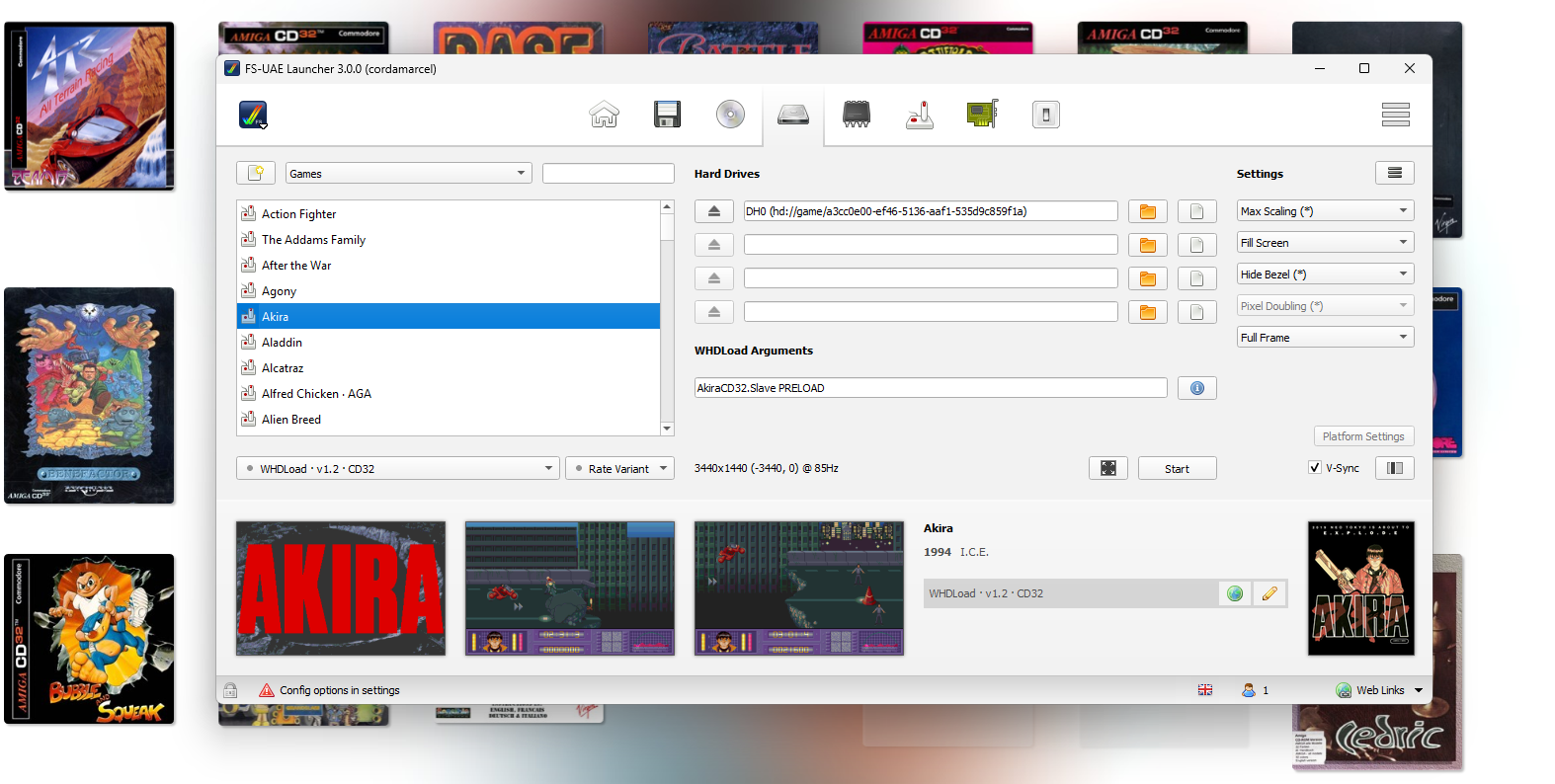Image resolution: width=1555 pixels, height=784 pixels.
Task: Browse folder for the third hard drive
Action: click(1147, 278)
